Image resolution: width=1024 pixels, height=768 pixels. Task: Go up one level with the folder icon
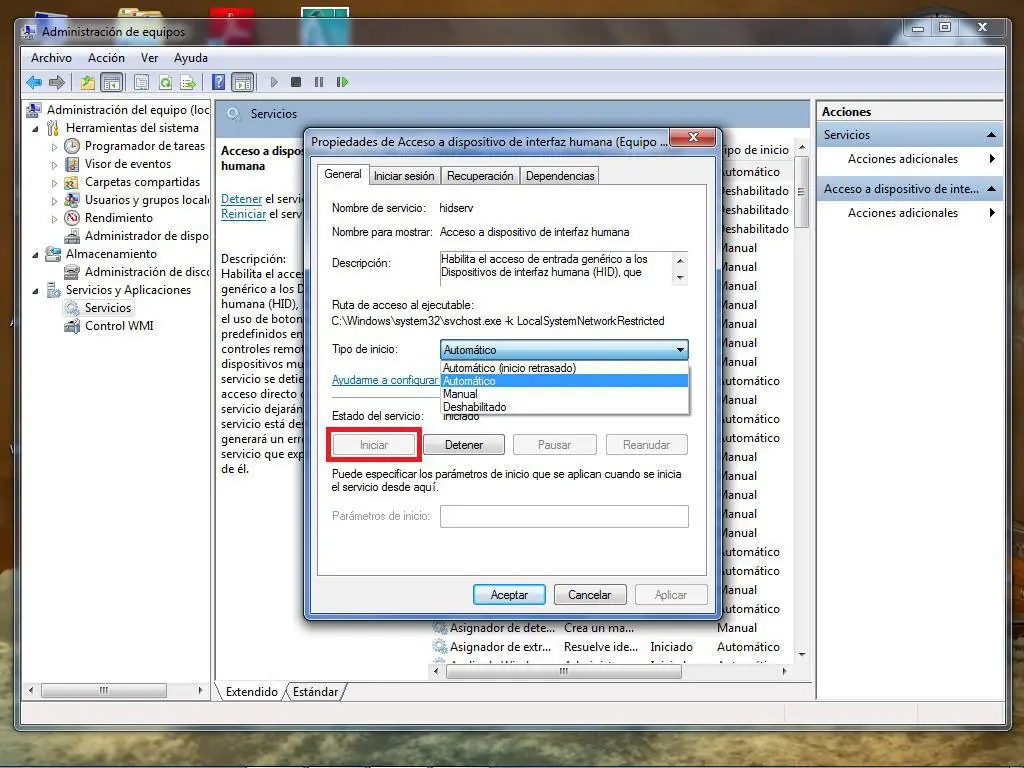coord(88,82)
